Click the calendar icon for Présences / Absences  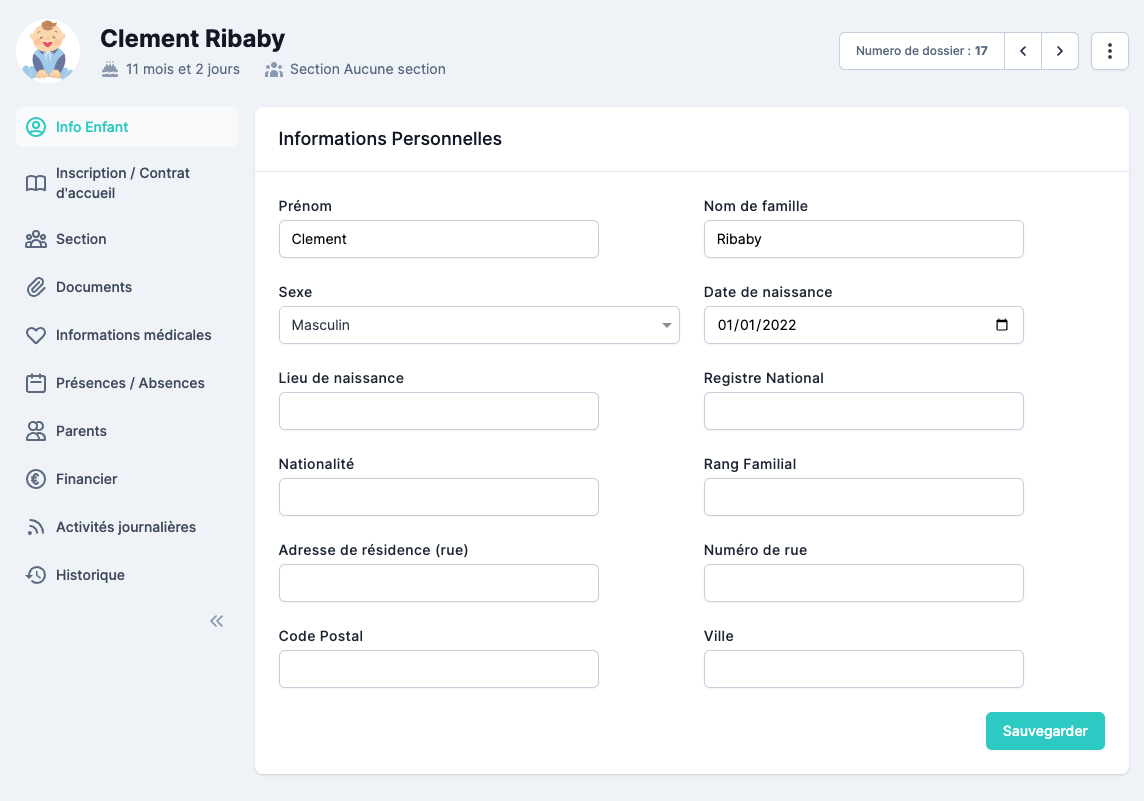tap(36, 383)
